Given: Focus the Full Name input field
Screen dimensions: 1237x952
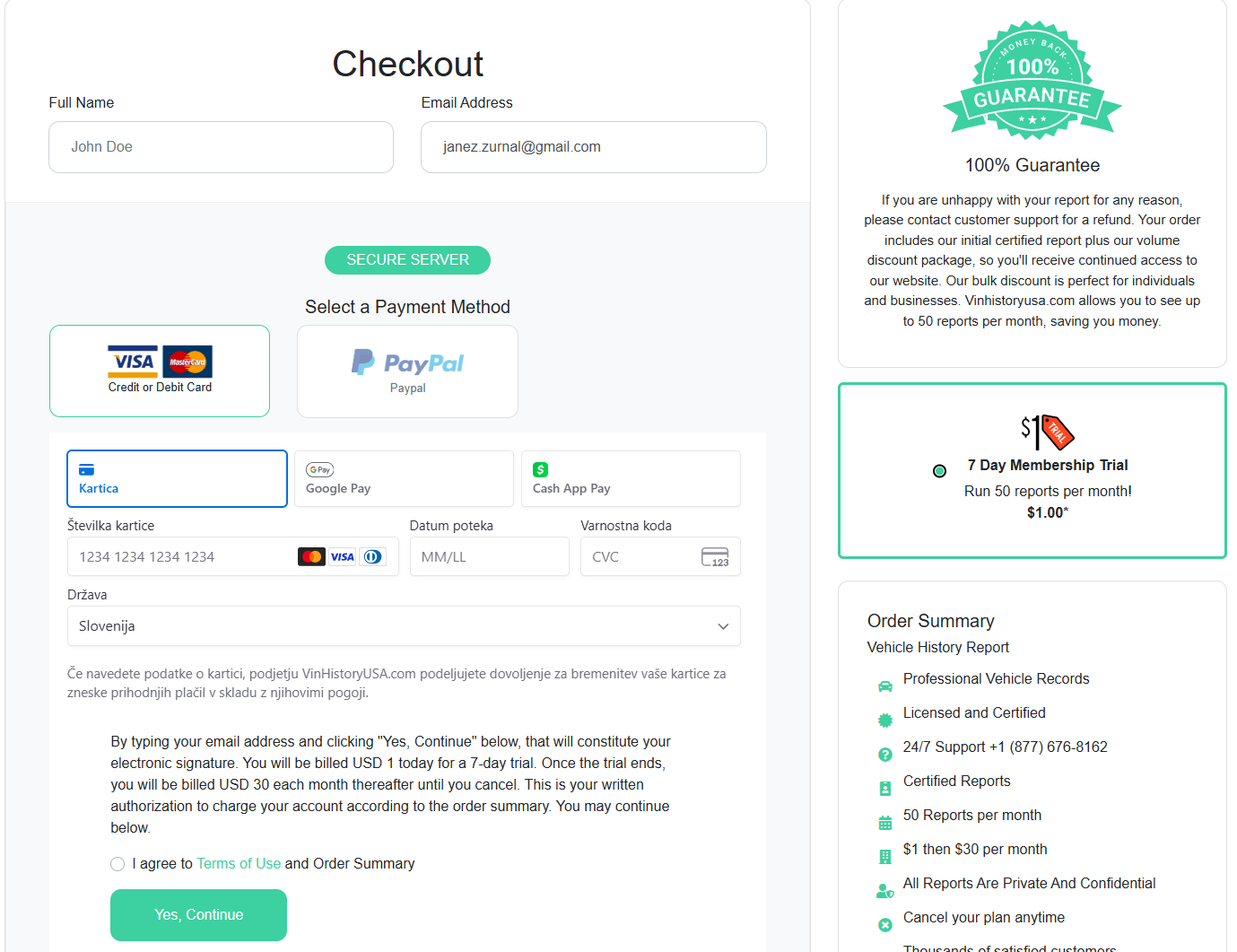Looking at the screenshot, I should [x=221, y=147].
